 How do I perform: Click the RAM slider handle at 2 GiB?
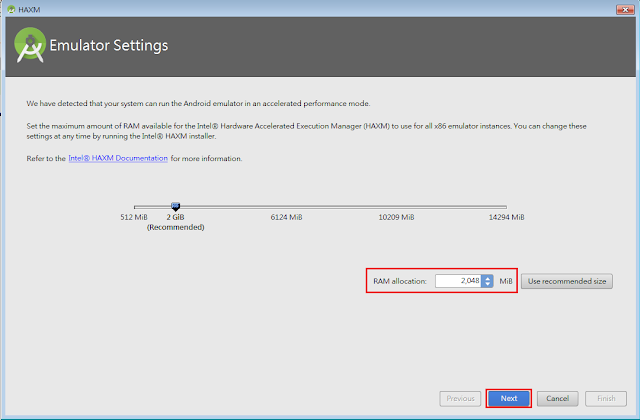coord(176,207)
